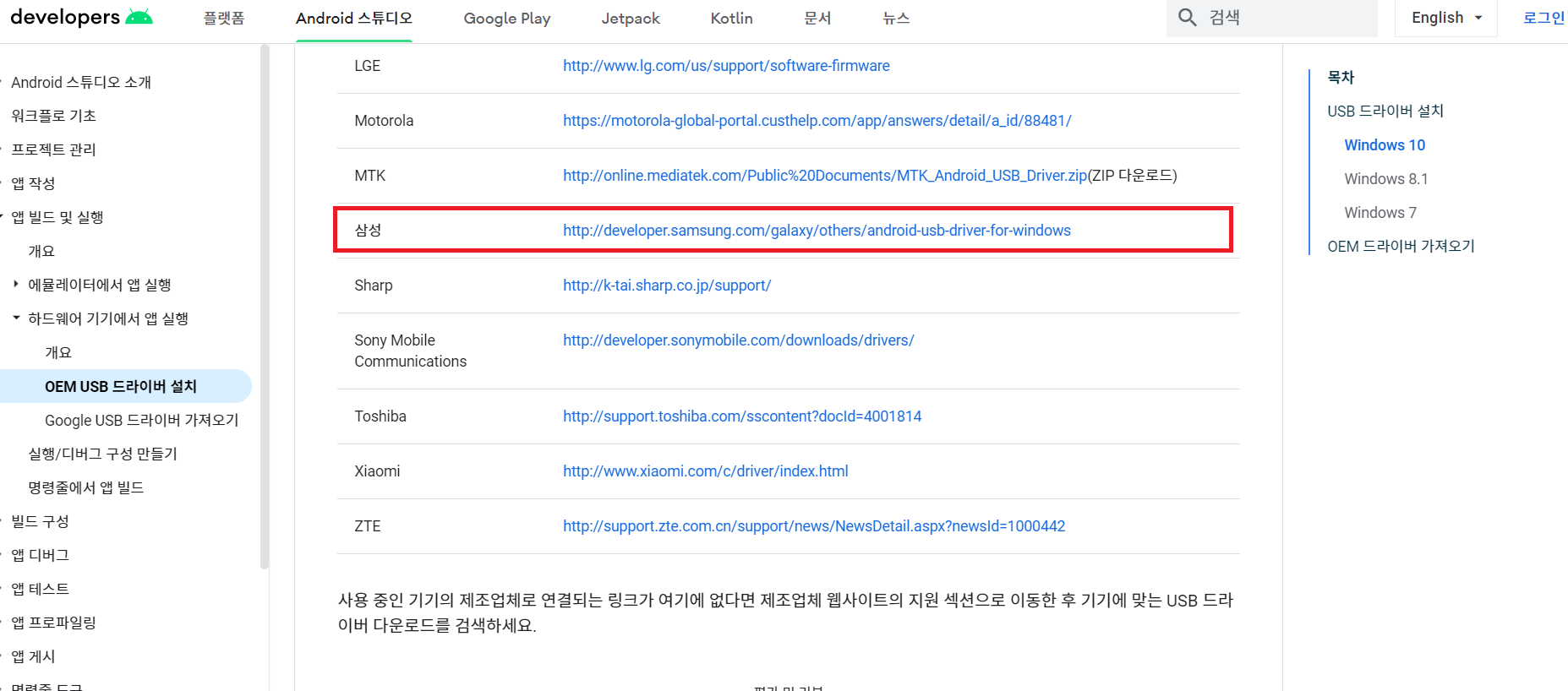The height and width of the screenshot is (691, 1568).
Task: Open the LGE software-firmware link
Action: pos(726,66)
